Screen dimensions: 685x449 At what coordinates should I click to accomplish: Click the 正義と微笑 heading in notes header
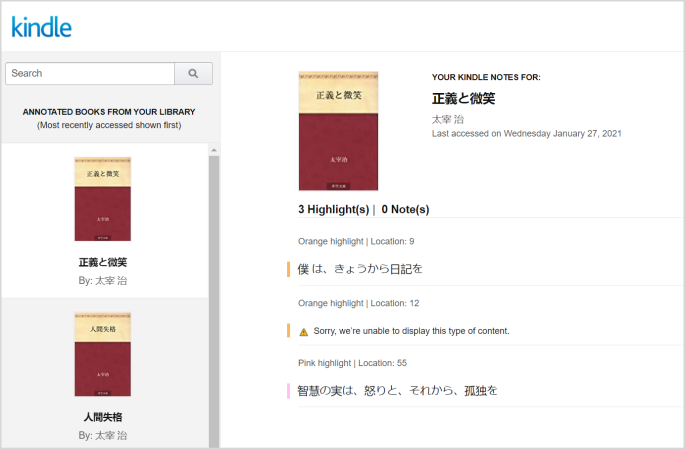pyautogui.click(x=464, y=99)
